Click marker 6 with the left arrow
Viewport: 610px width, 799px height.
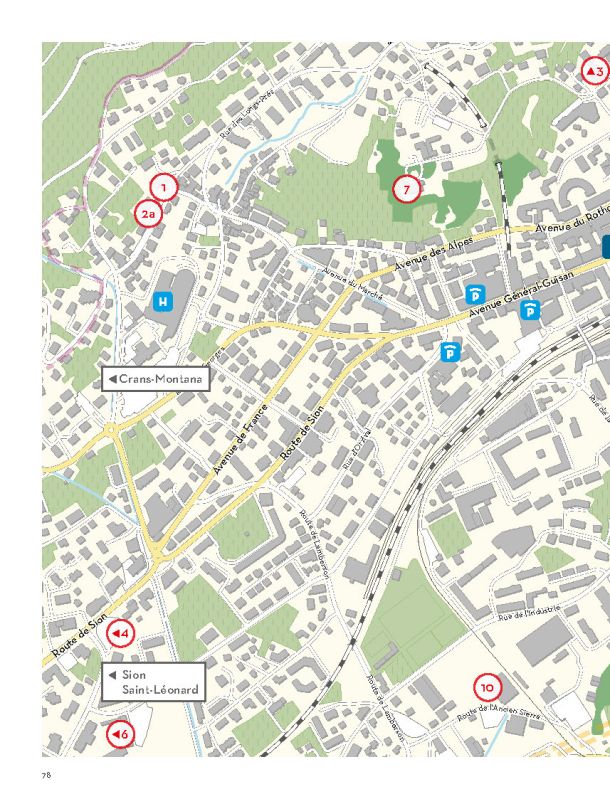pyautogui.click(x=120, y=735)
